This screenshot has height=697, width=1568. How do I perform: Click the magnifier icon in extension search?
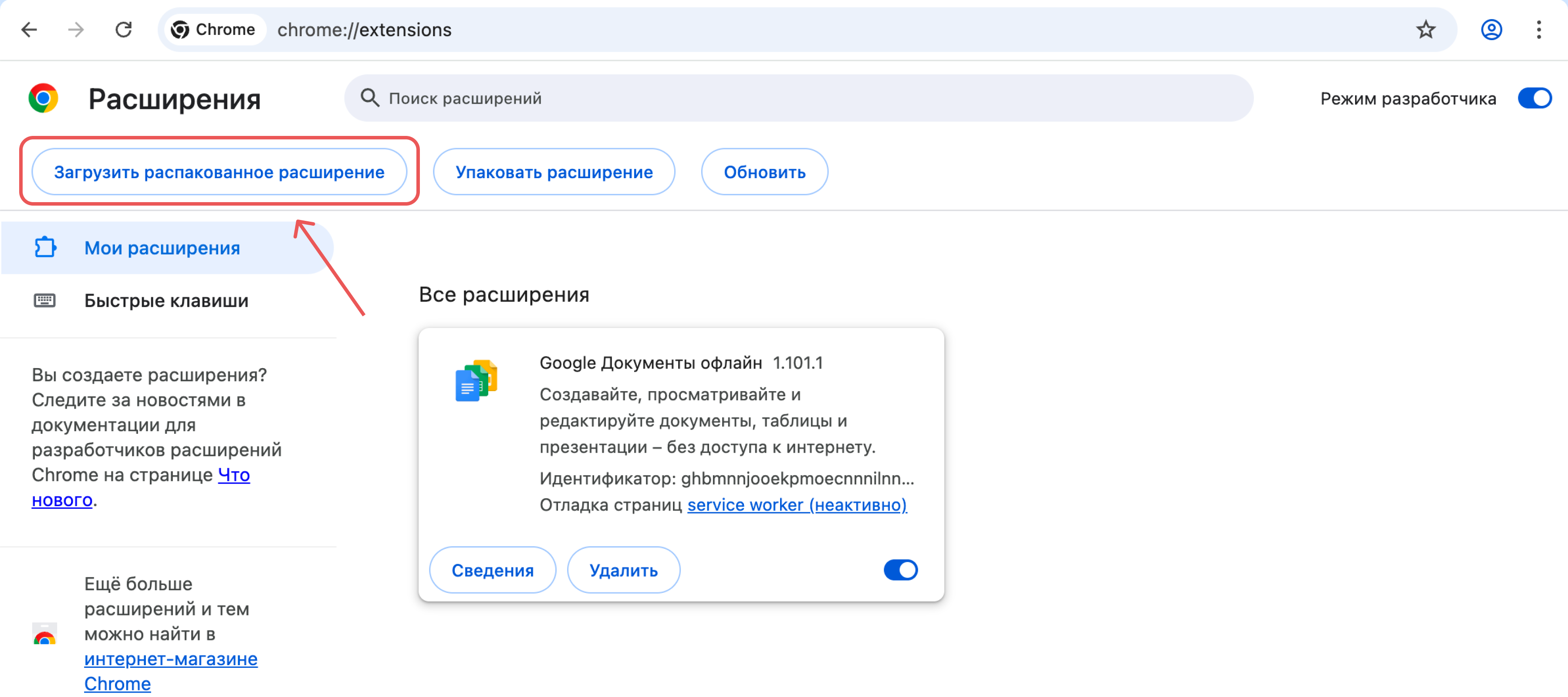(369, 98)
